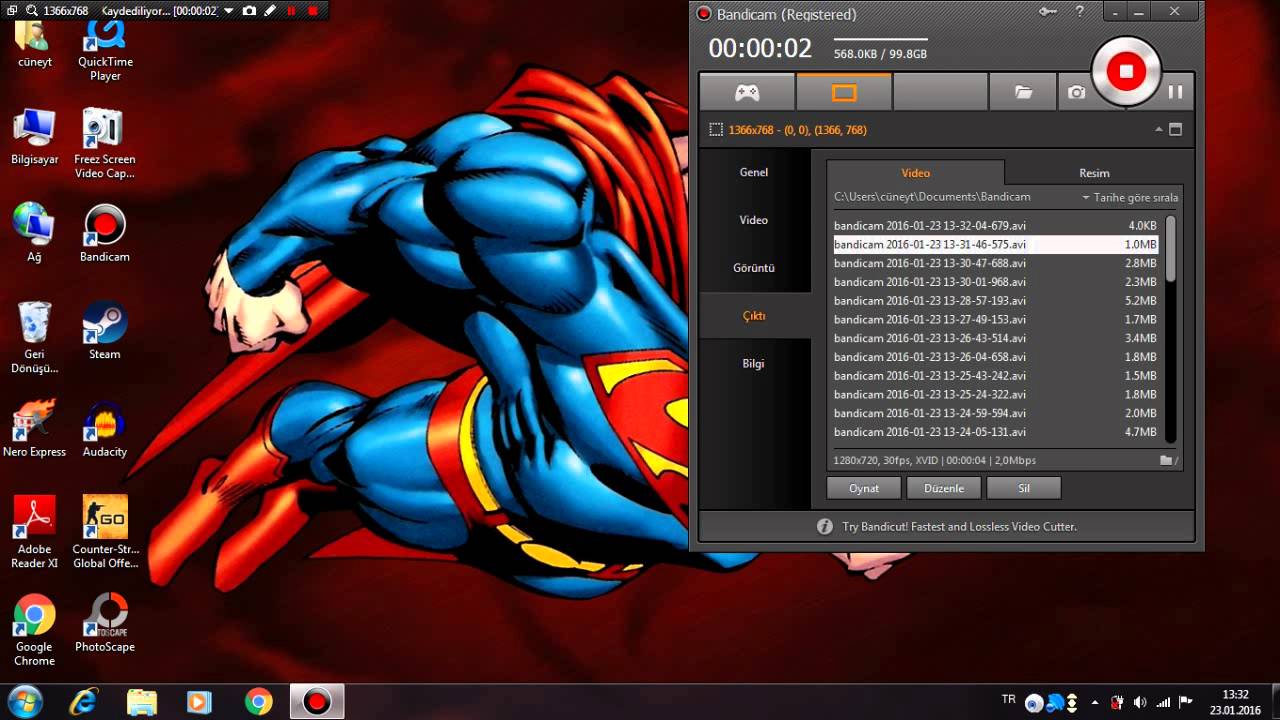The height and width of the screenshot is (720, 1280).
Task: Open the Nero Express desktop shortcut
Action: point(34,430)
